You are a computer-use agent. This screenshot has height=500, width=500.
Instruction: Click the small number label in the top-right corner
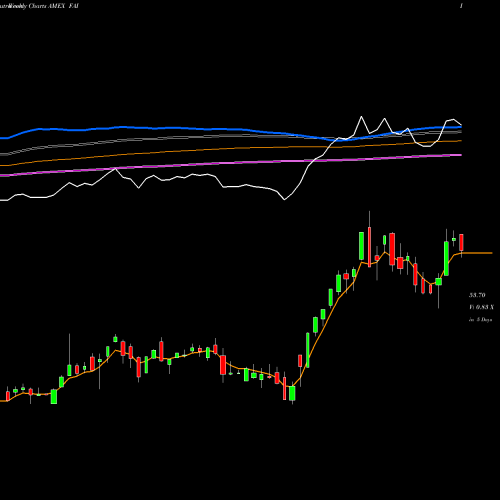pos(461,6)
